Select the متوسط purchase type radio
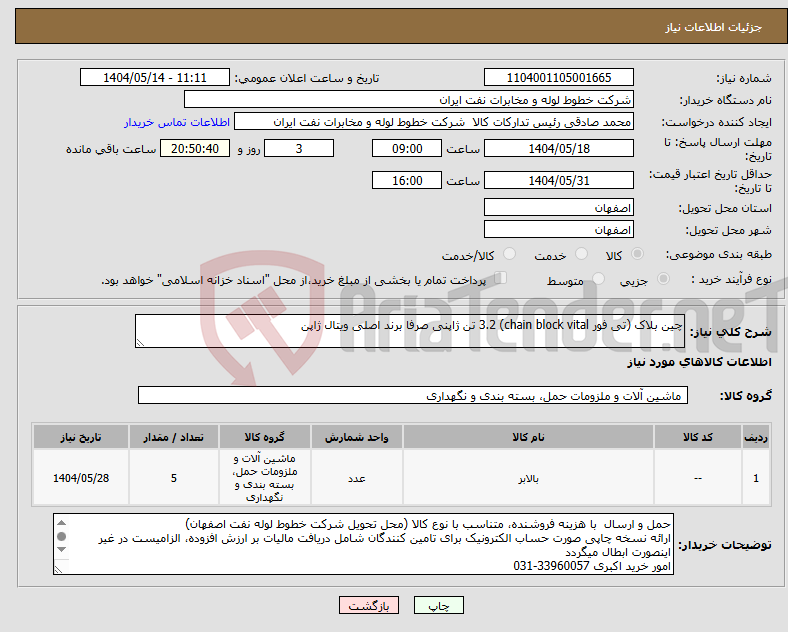 pyautogui.click(x=598, y=279)
